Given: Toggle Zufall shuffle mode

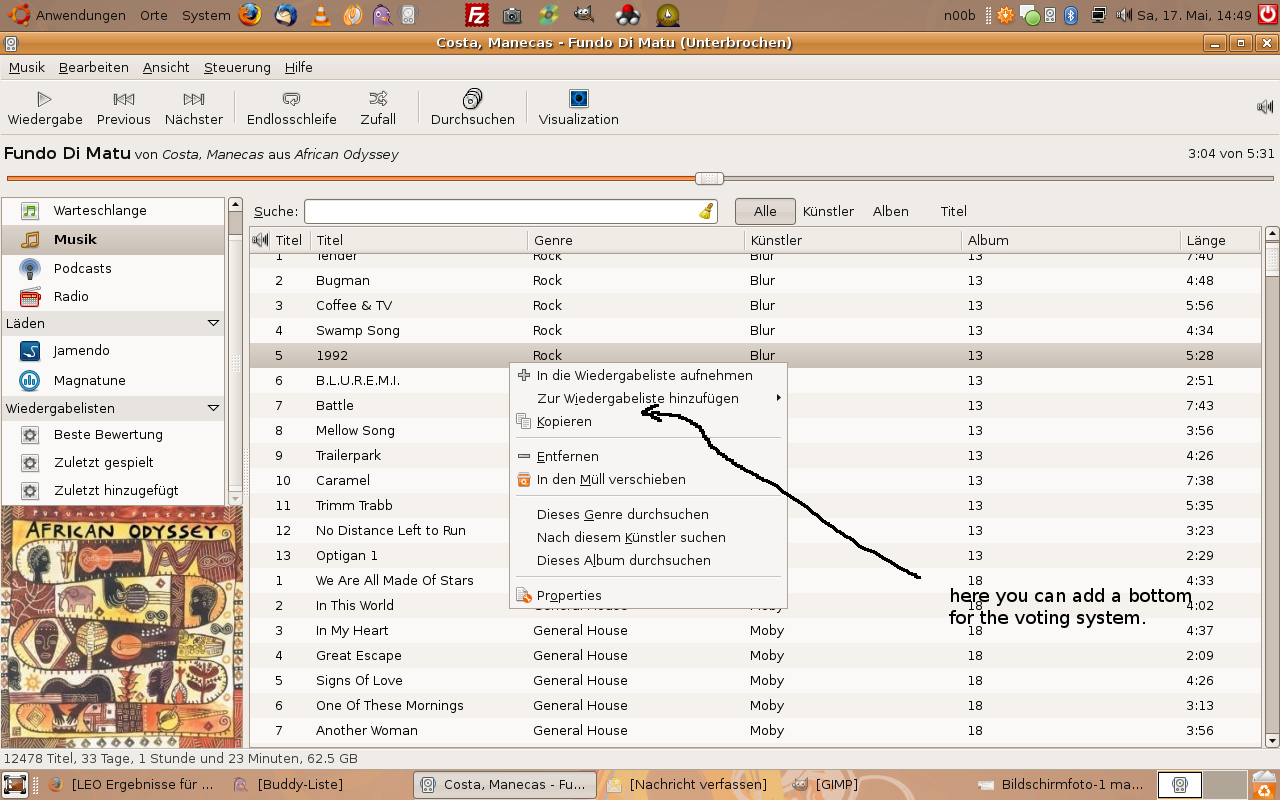Looking at the screenshot, I should click(378, 108).
